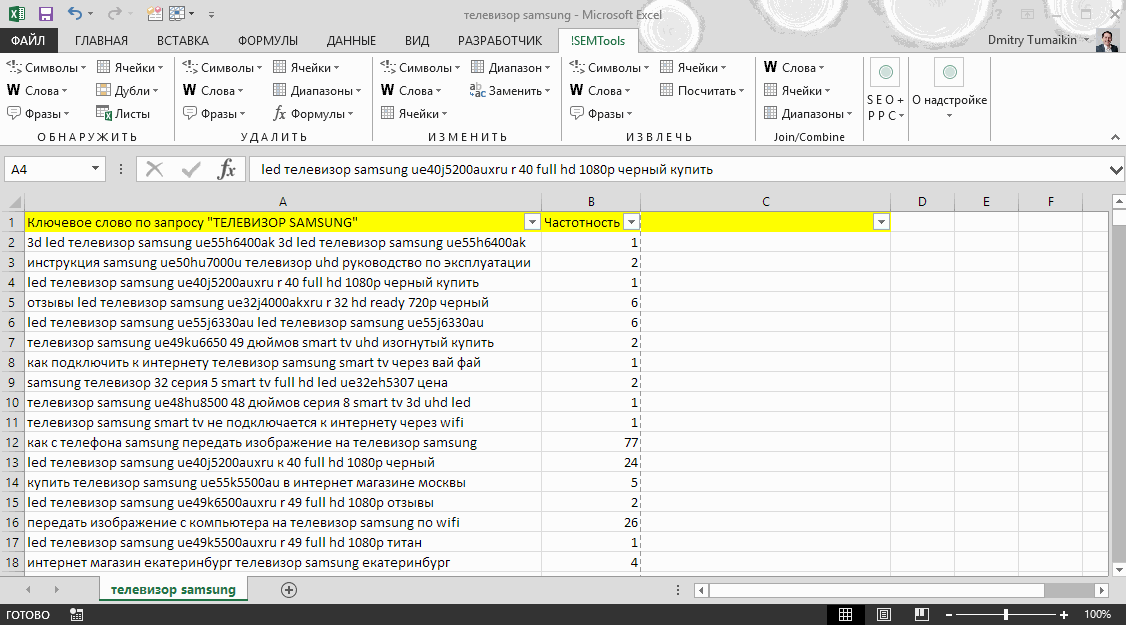Image resolution: width=1126 pixels, height=625 pixels.
Task: Open Ячейки menu in Изменить group
Action: [414, 114]
